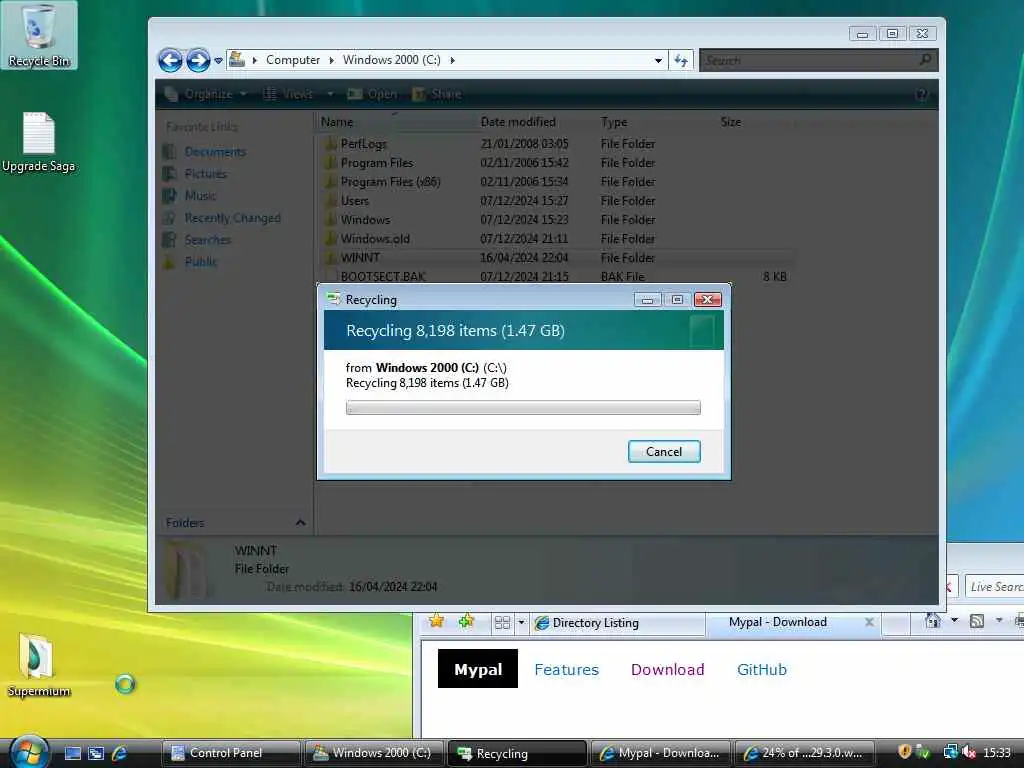Switch to Directory Listing tab in IE
1024x768 pixels.
click(x=616, y=622)
